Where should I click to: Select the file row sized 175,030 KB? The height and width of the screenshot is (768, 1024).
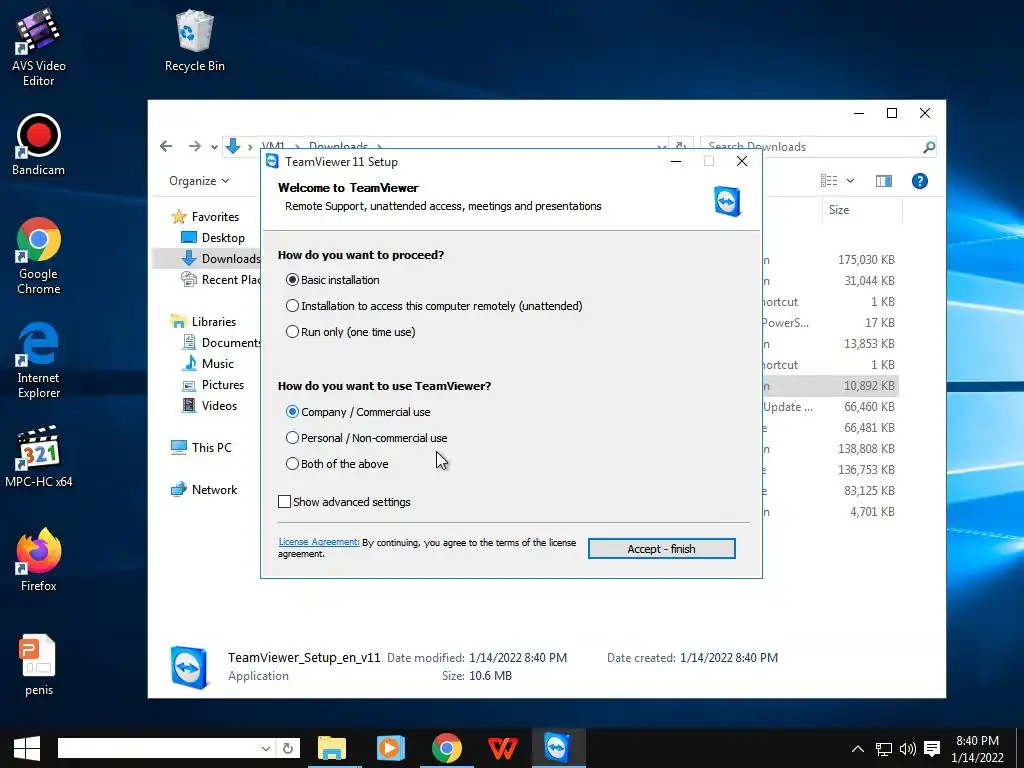(x=831, y=259)
